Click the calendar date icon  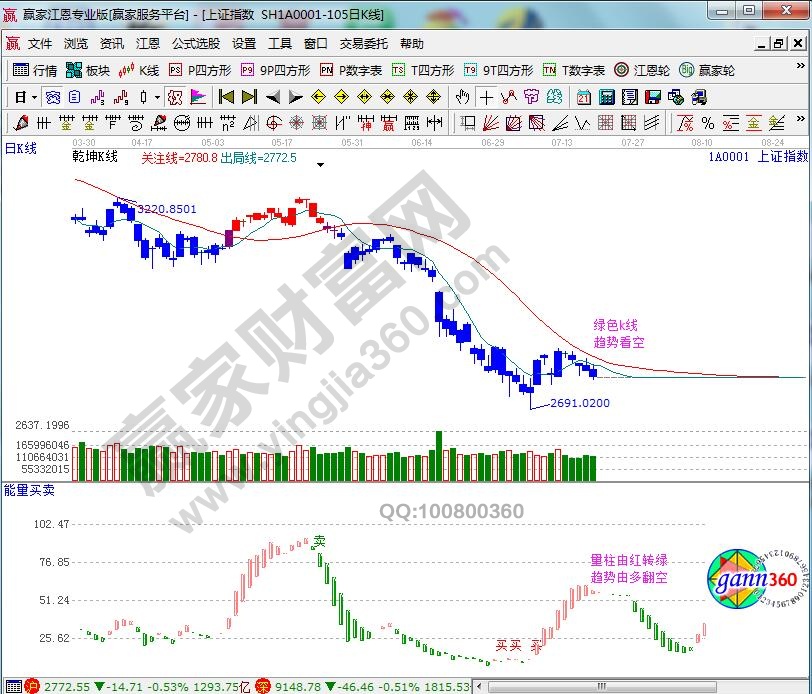tap(584, 97)
